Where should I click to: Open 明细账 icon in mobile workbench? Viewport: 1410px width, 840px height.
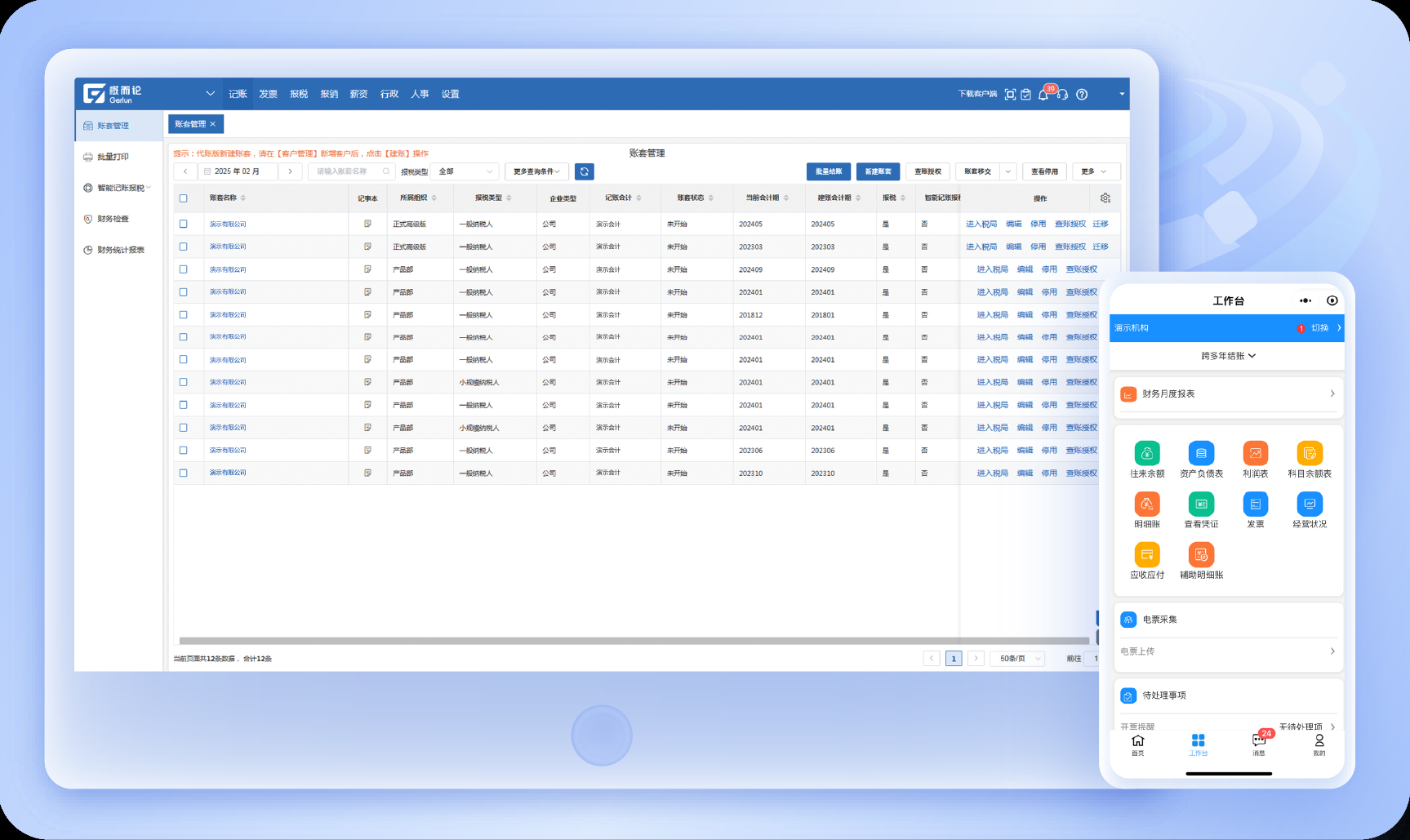point(1147,504)
